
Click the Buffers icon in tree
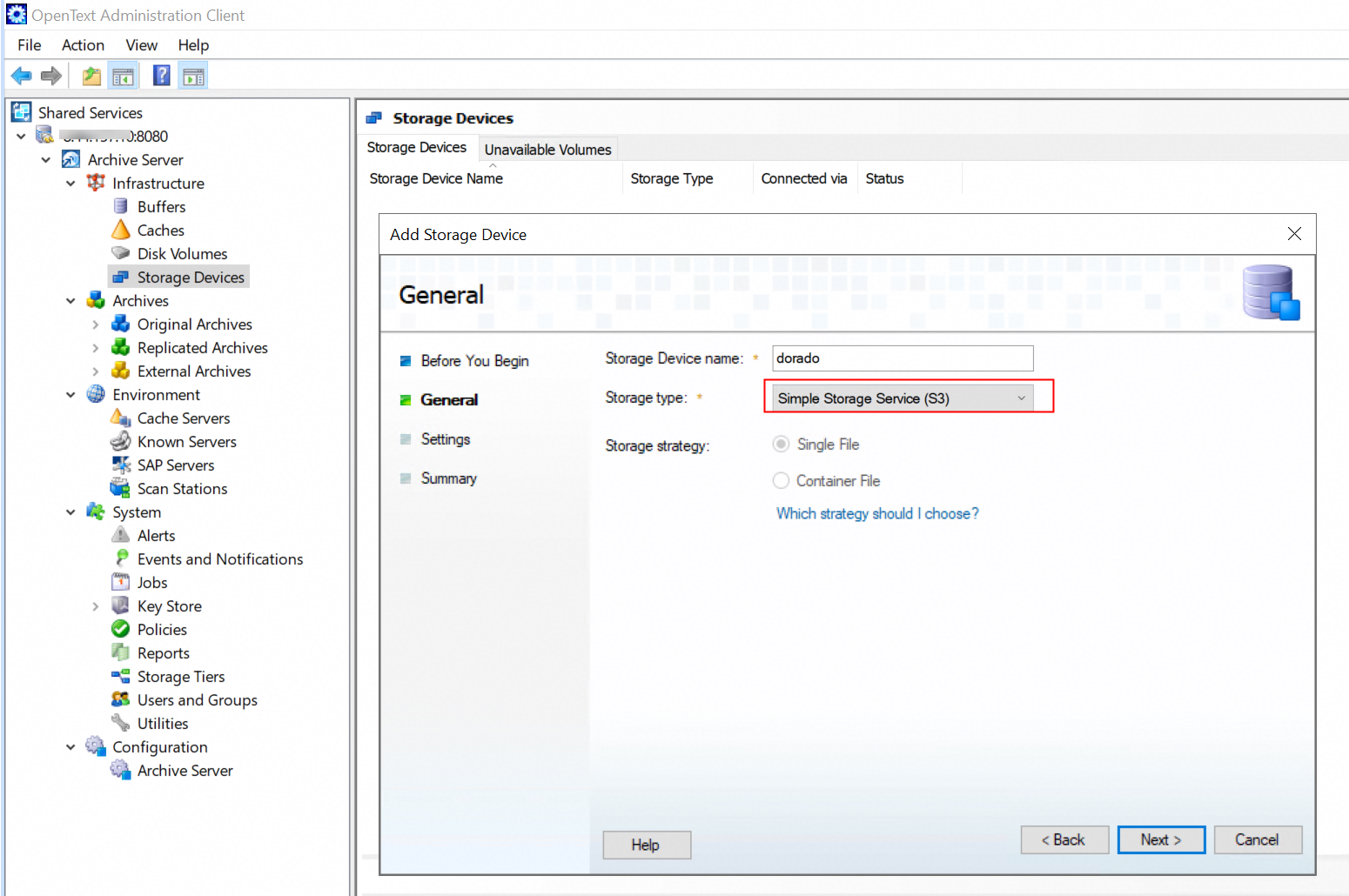[x=121, y=206]
